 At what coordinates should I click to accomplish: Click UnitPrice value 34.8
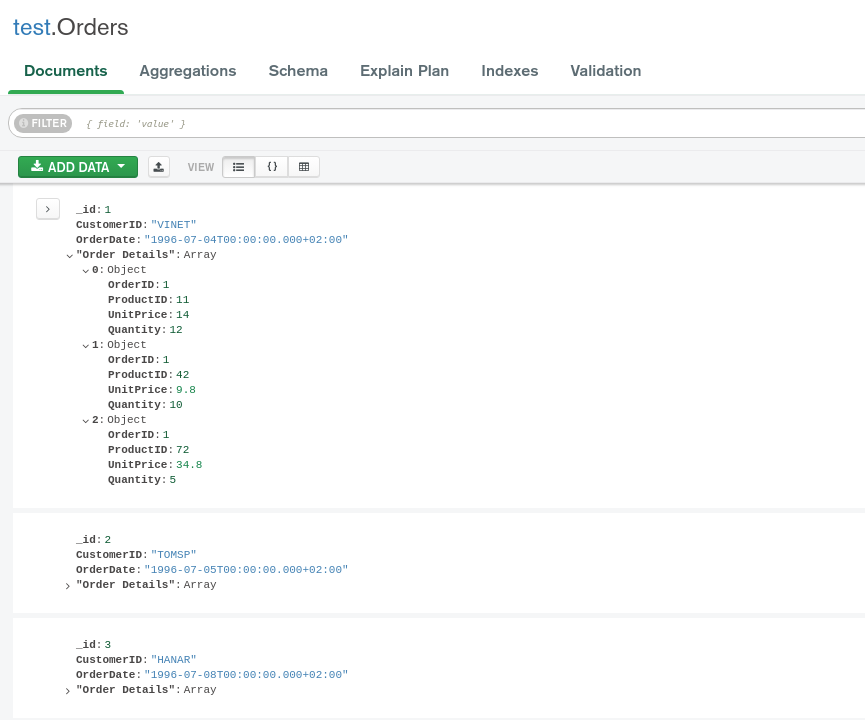189,465
